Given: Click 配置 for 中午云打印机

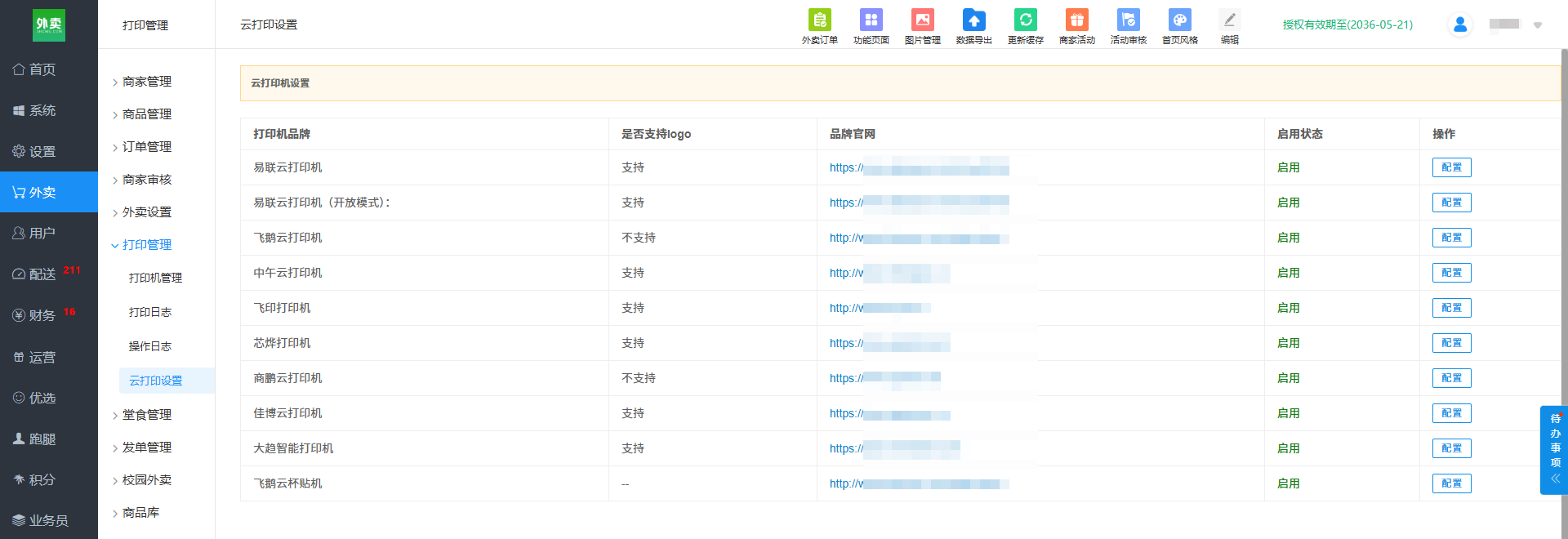Looking at the screenshot, I should [x=1451, y=273].
